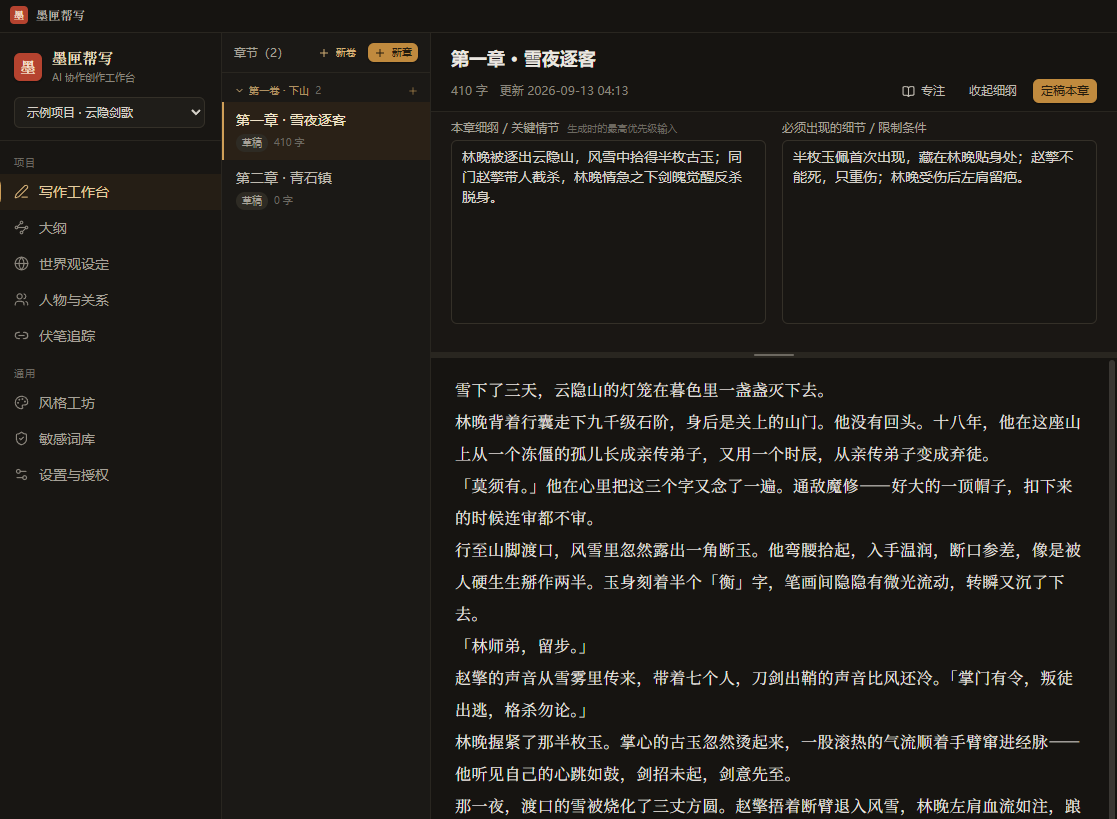Click the globe icon beside 世界观设定
Image resolution: width=1117 pixels, height=819 pixels.
21,264
